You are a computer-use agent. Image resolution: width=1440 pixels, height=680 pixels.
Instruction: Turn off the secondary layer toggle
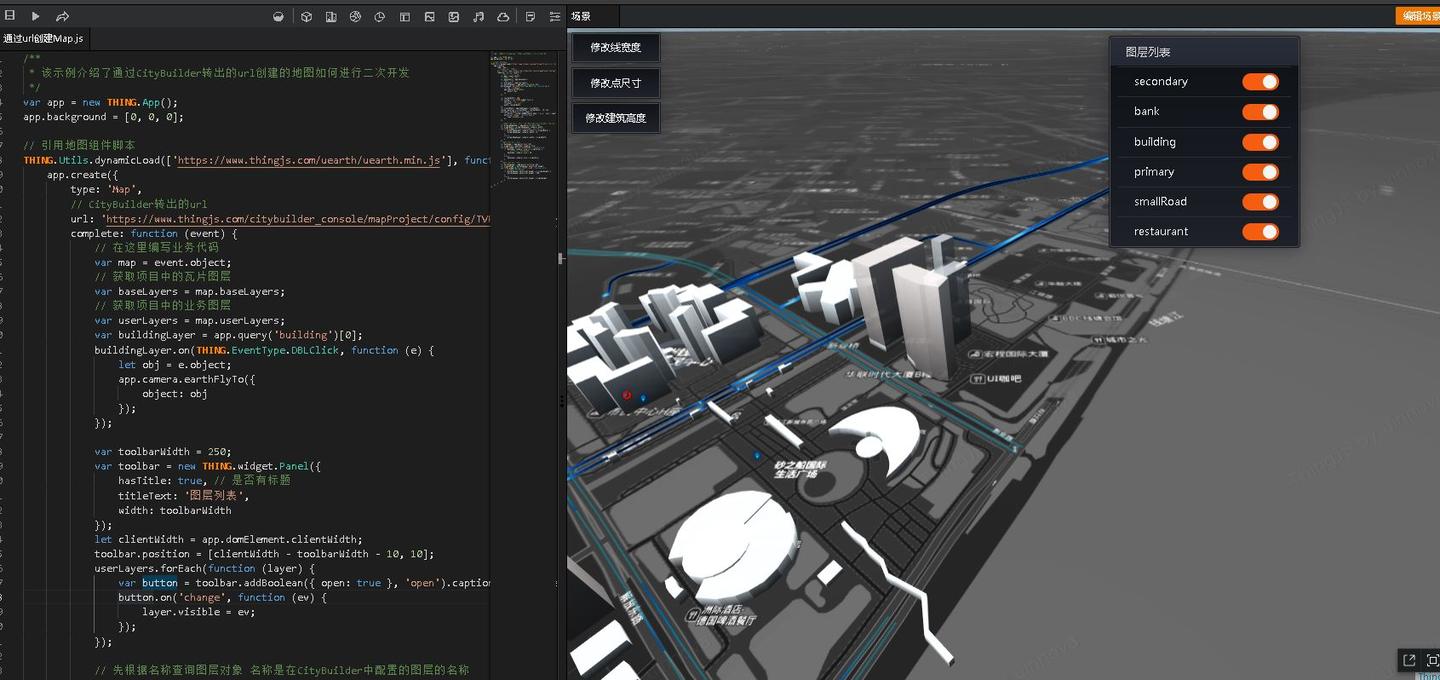(x=1261, y=81)
